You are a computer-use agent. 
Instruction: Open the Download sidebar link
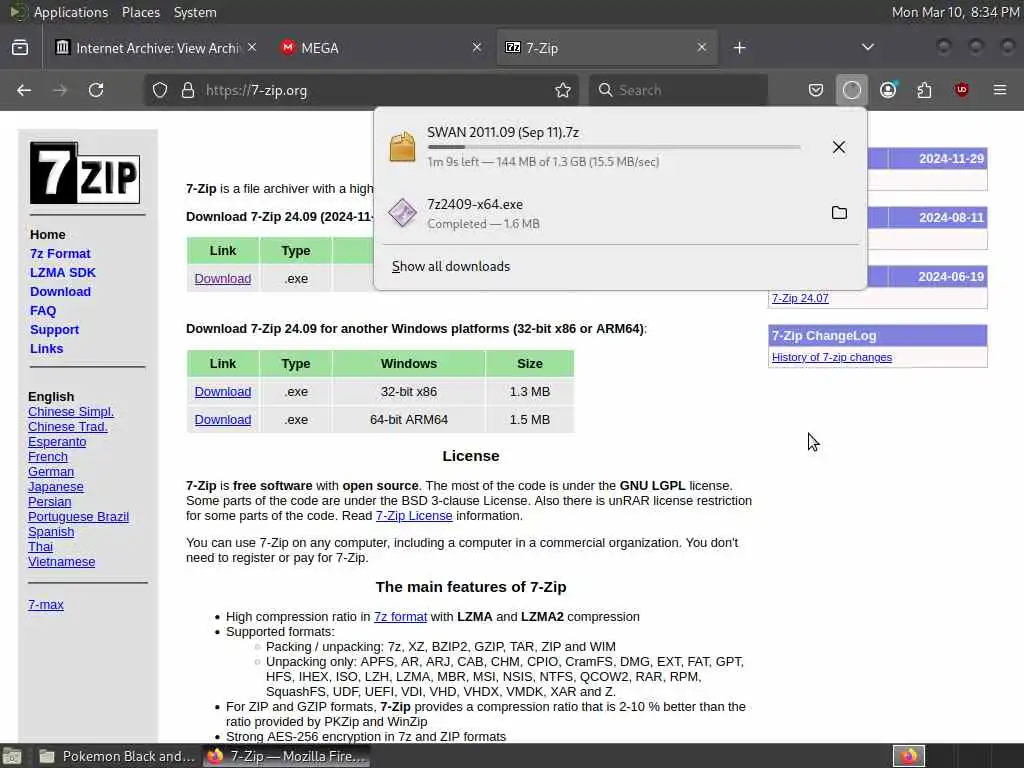coord(60,291)
